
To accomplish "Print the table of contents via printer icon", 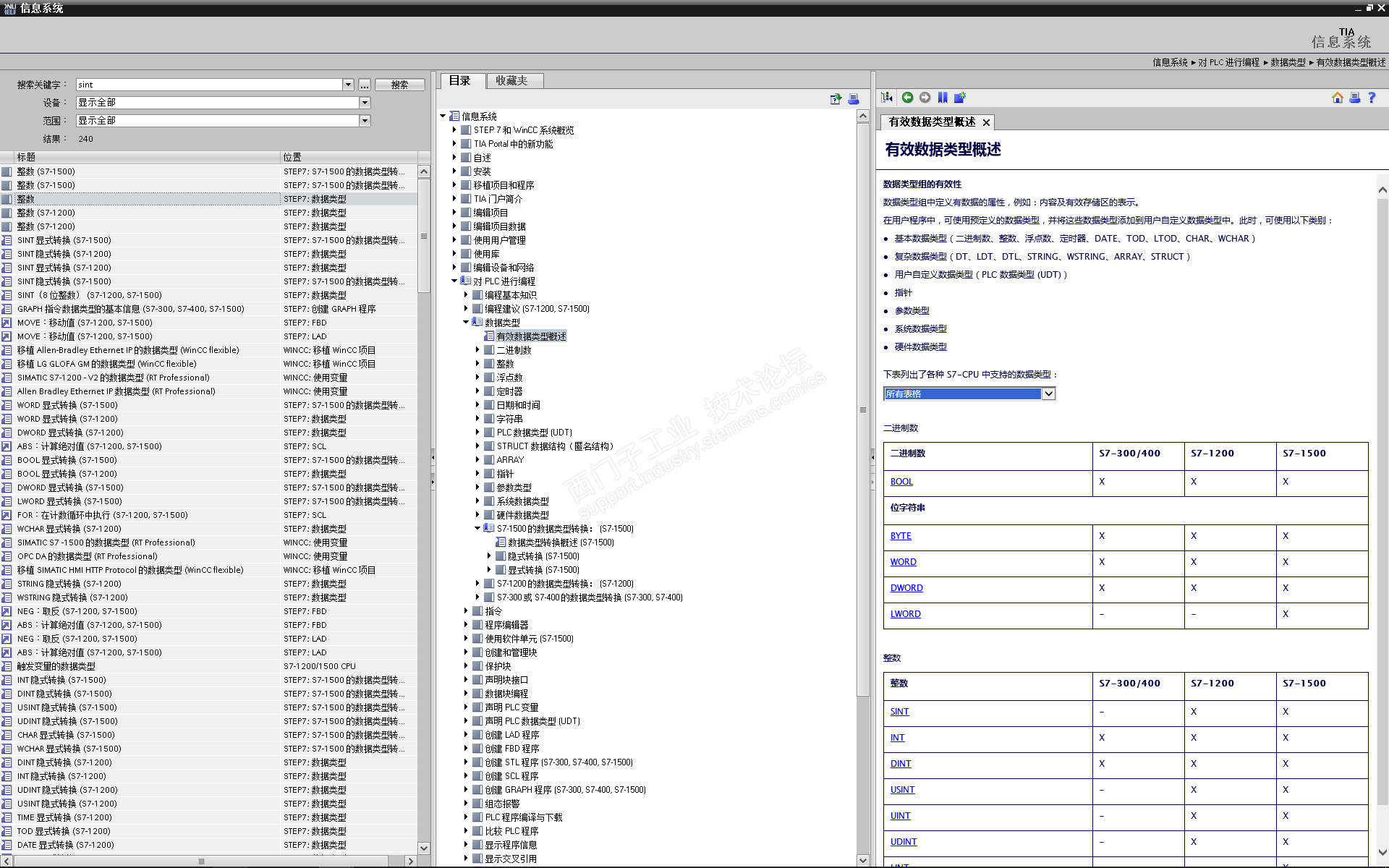I will (854, 99).
